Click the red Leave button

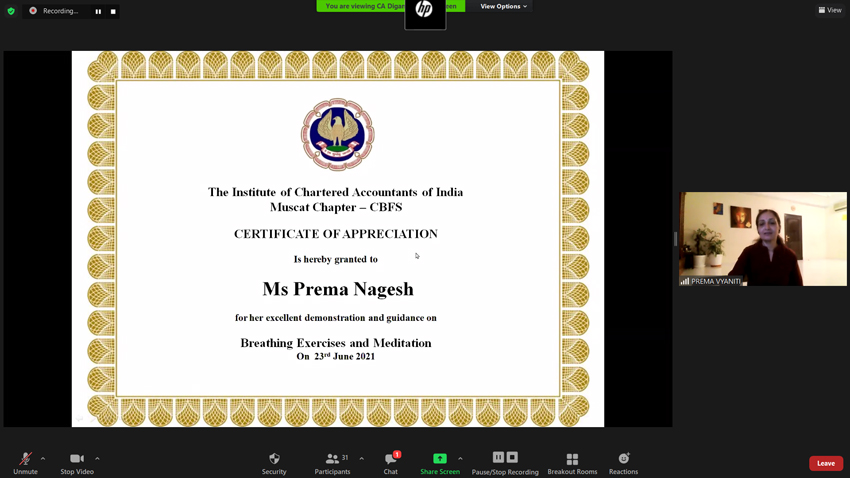point(825,463)
